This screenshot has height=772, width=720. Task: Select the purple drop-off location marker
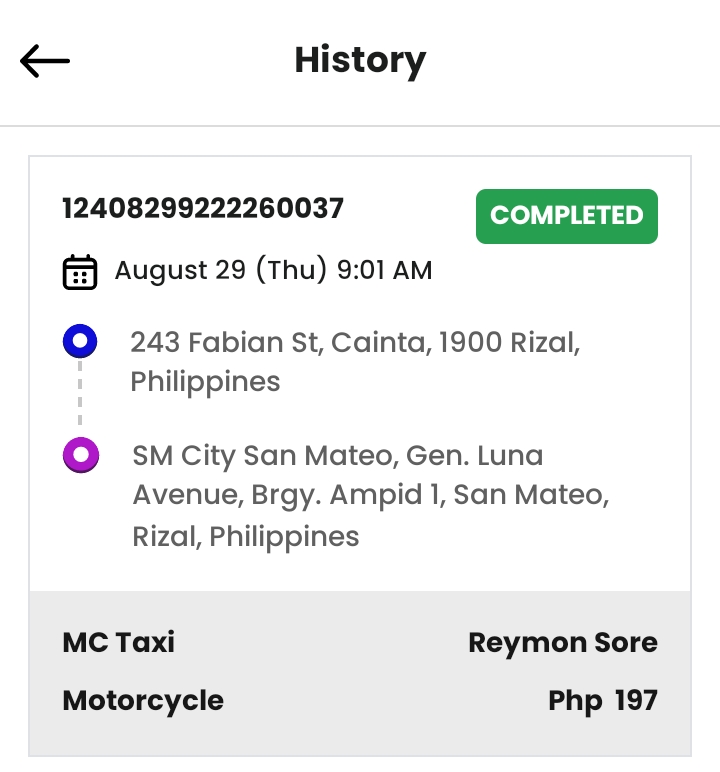tap(80, 456)
